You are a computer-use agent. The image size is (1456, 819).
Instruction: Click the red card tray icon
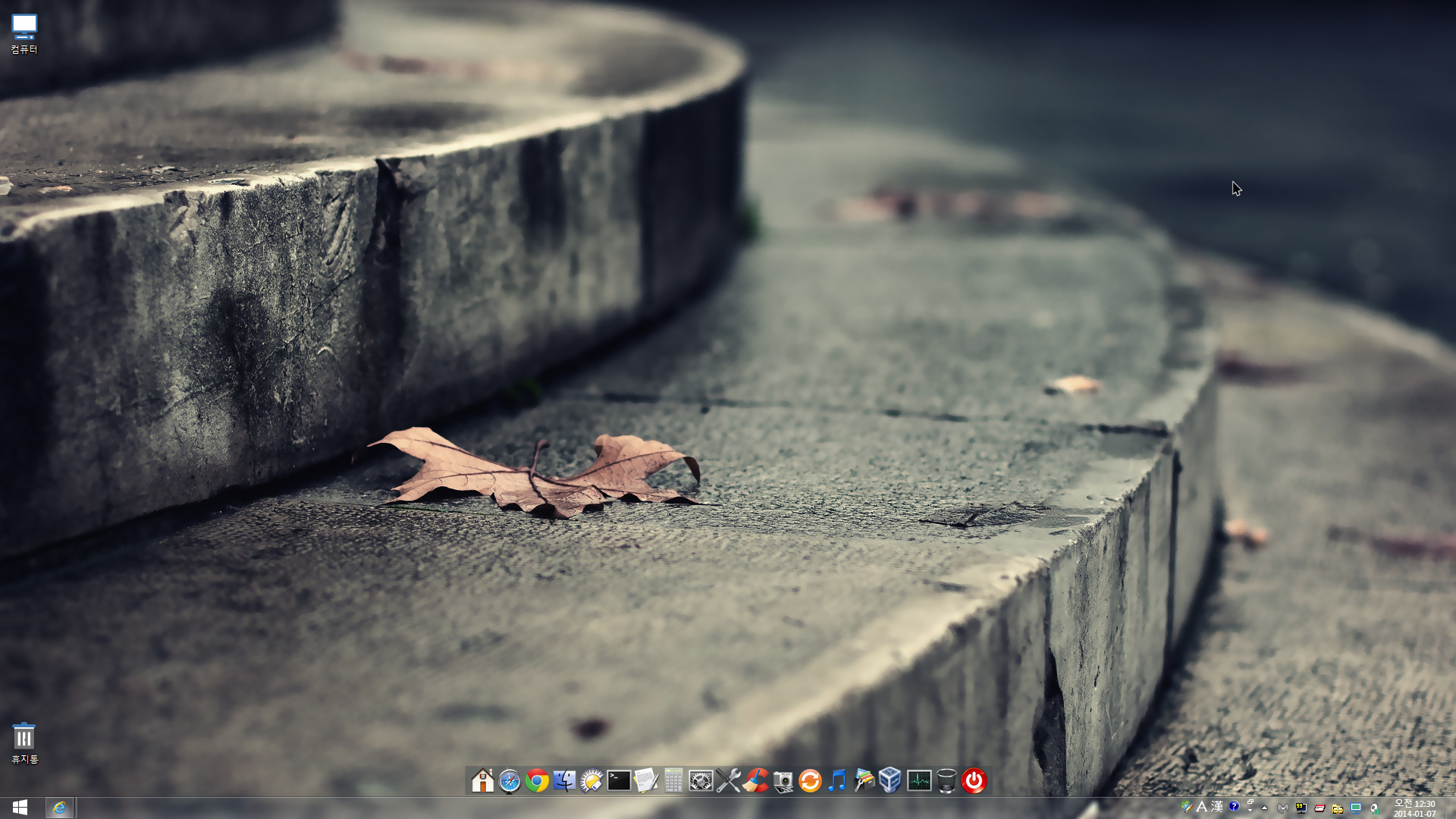pyautogui.click(x=1319, y=808)
